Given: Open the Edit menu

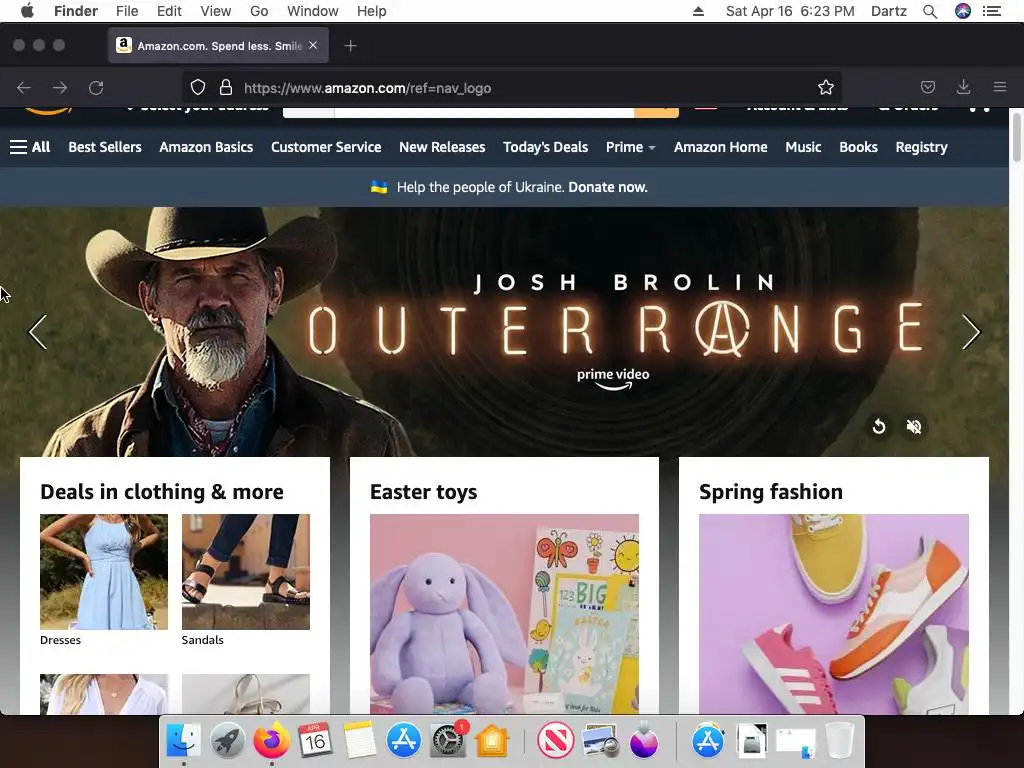Looking at the screenshot, I should (x=169, y=11).
